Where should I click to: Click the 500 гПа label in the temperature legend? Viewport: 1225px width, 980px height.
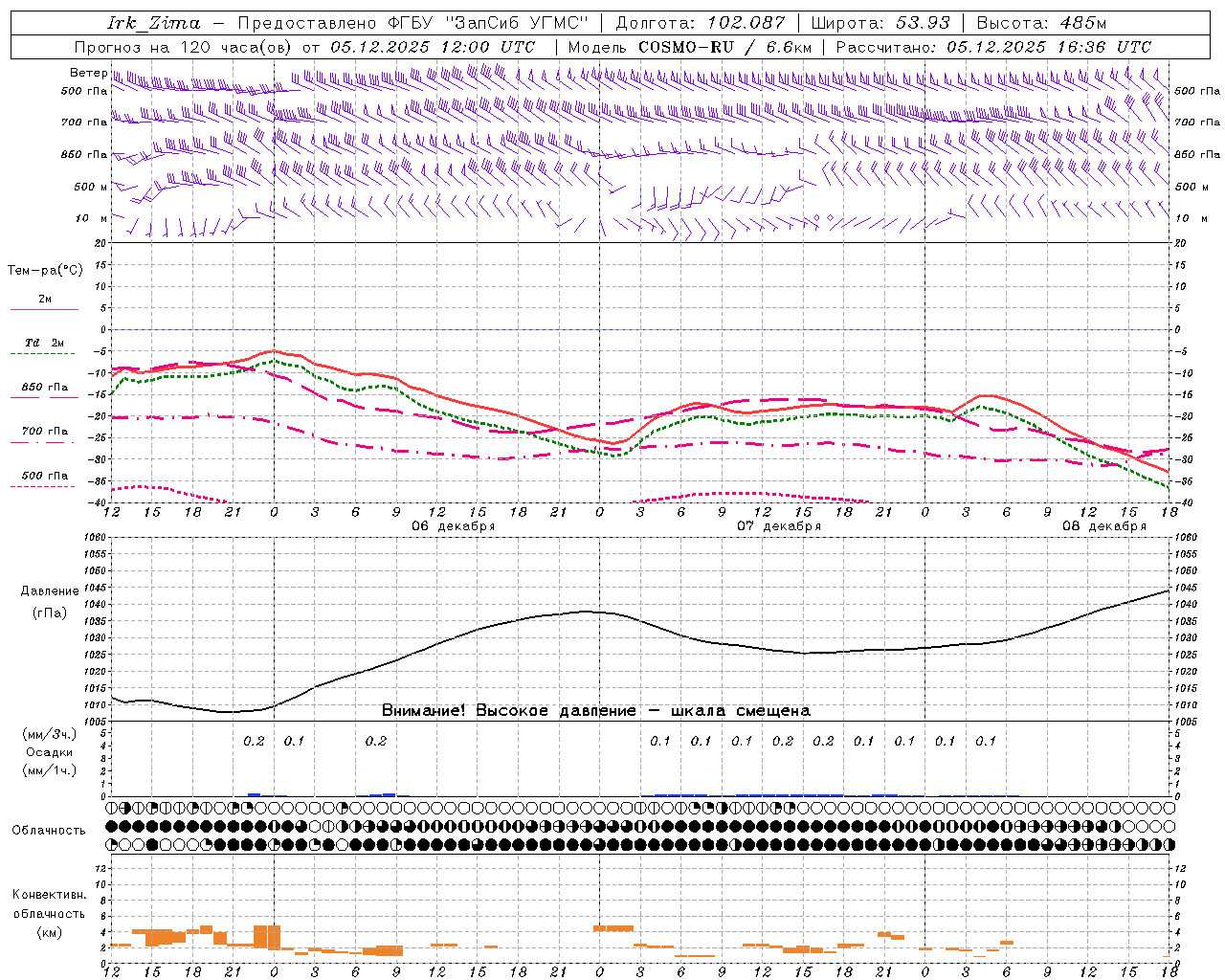[x=45, y=476]
